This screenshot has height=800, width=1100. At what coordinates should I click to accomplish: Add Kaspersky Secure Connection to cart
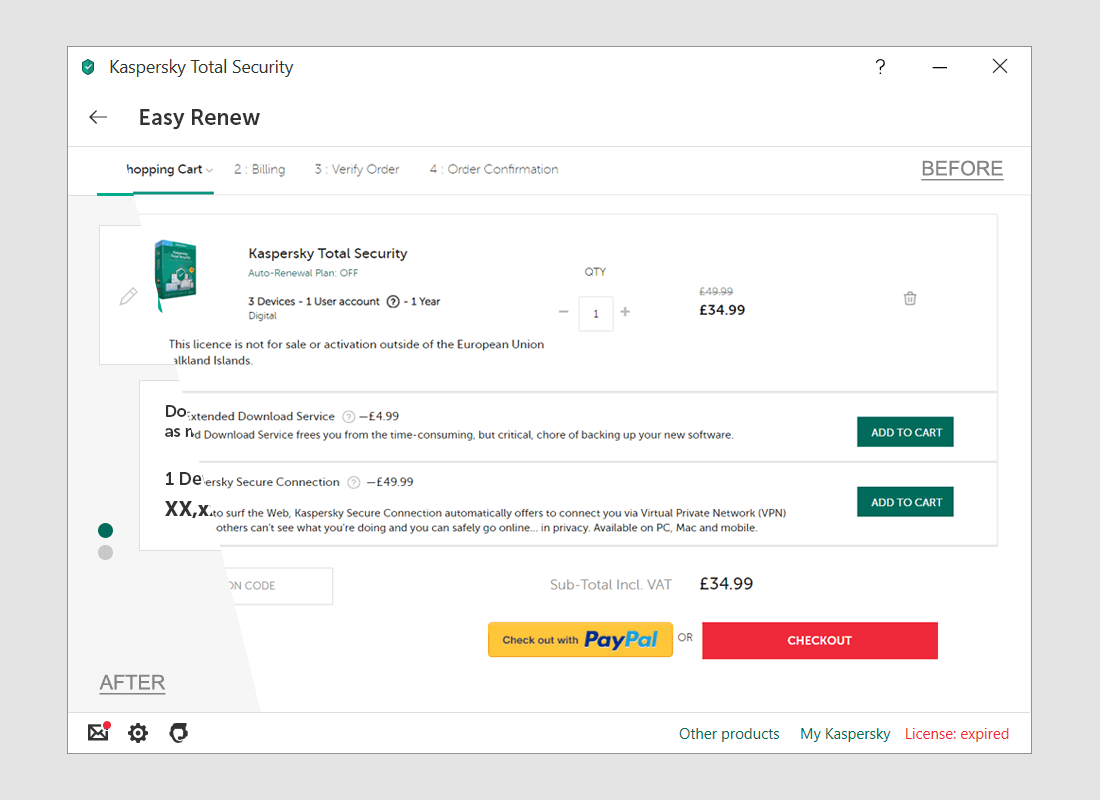(x=905, y=502)
